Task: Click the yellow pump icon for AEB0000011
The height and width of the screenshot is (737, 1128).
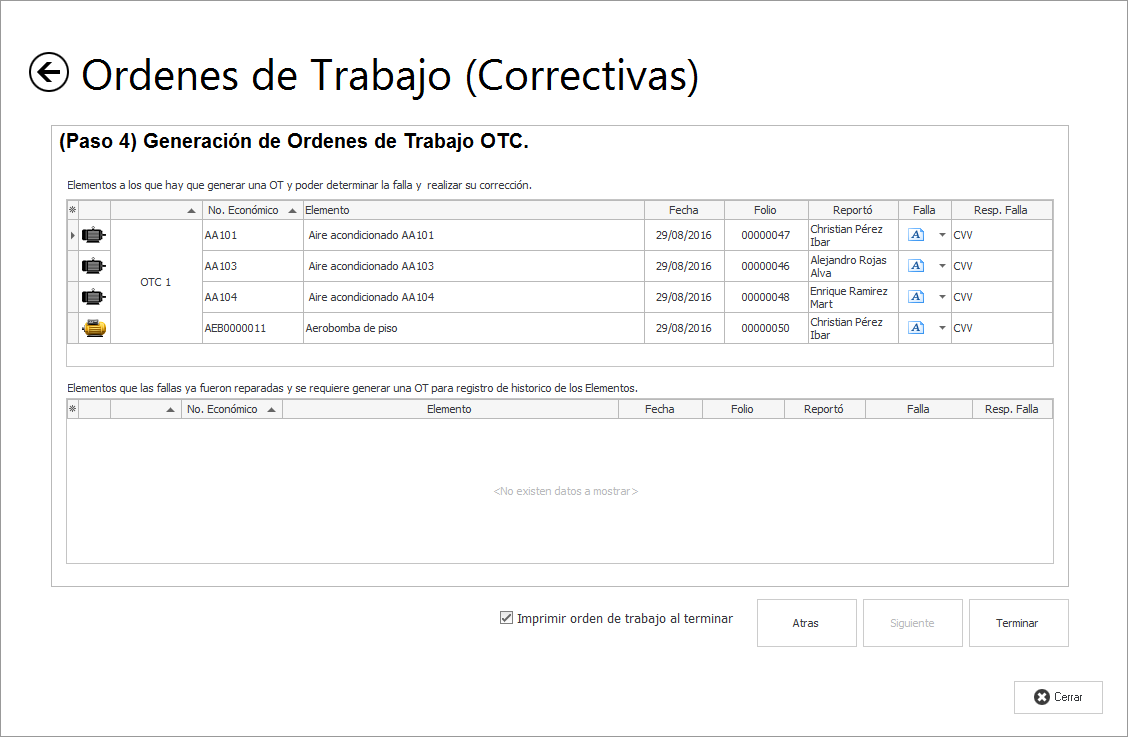Action: pos(93,328)
